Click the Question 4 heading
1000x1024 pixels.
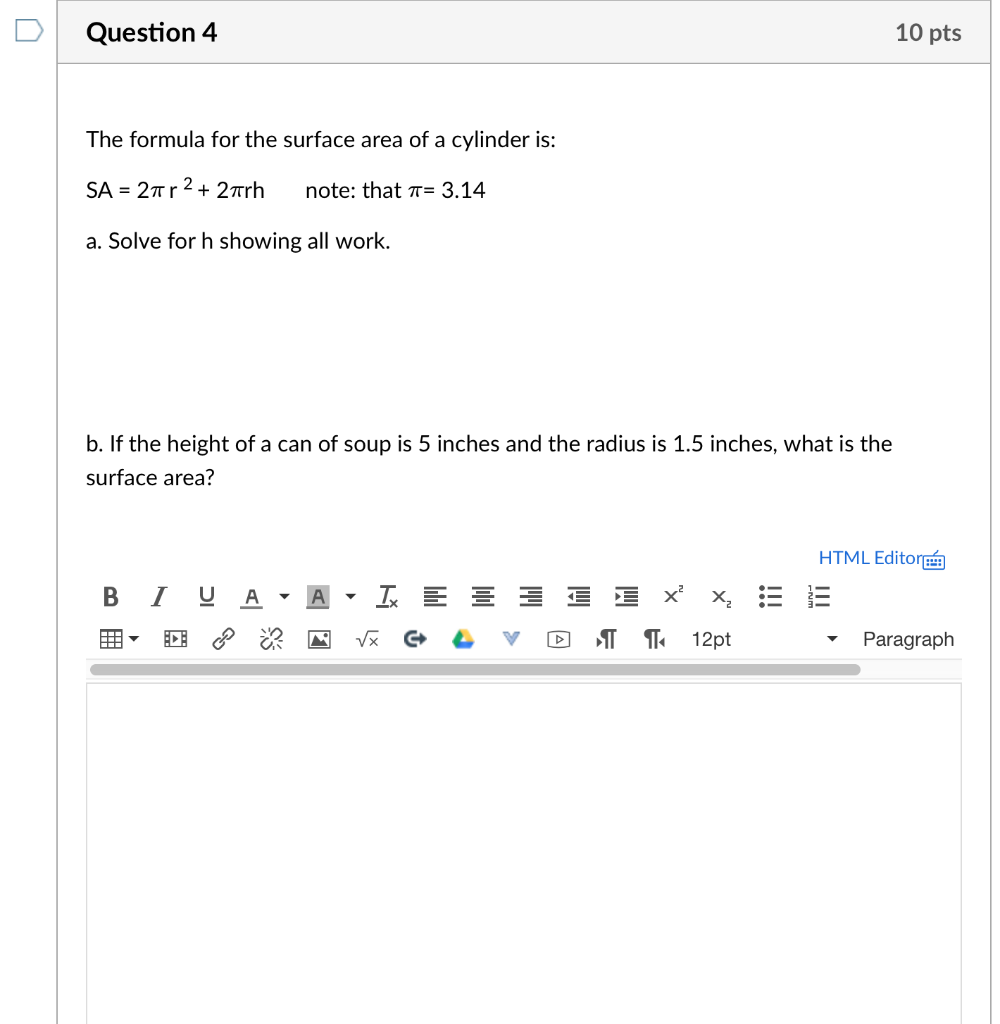[x=152, y=32]
